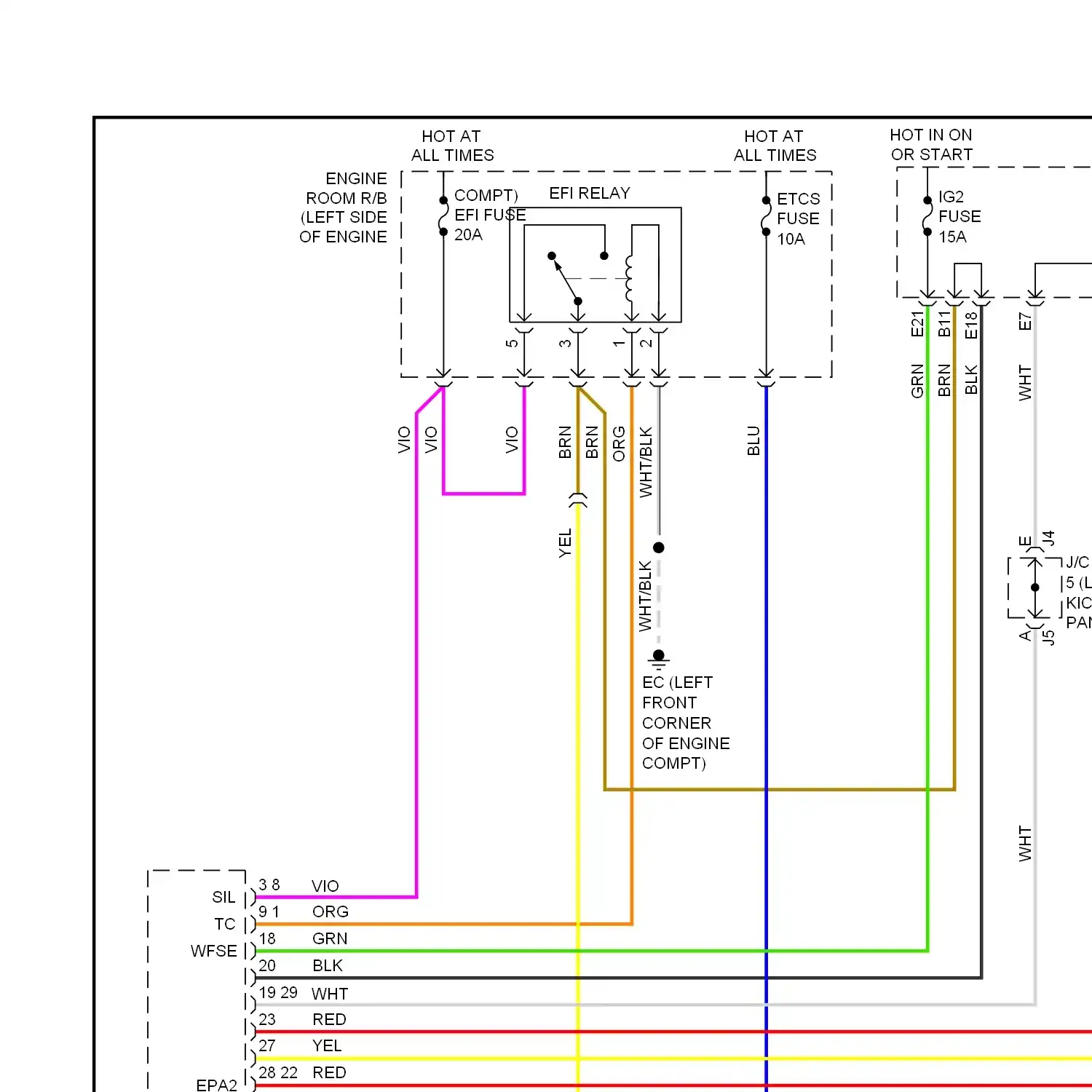This screenshot has width=1092, height=1092.
Task: Select the TC terminal label
Action: 225,924
